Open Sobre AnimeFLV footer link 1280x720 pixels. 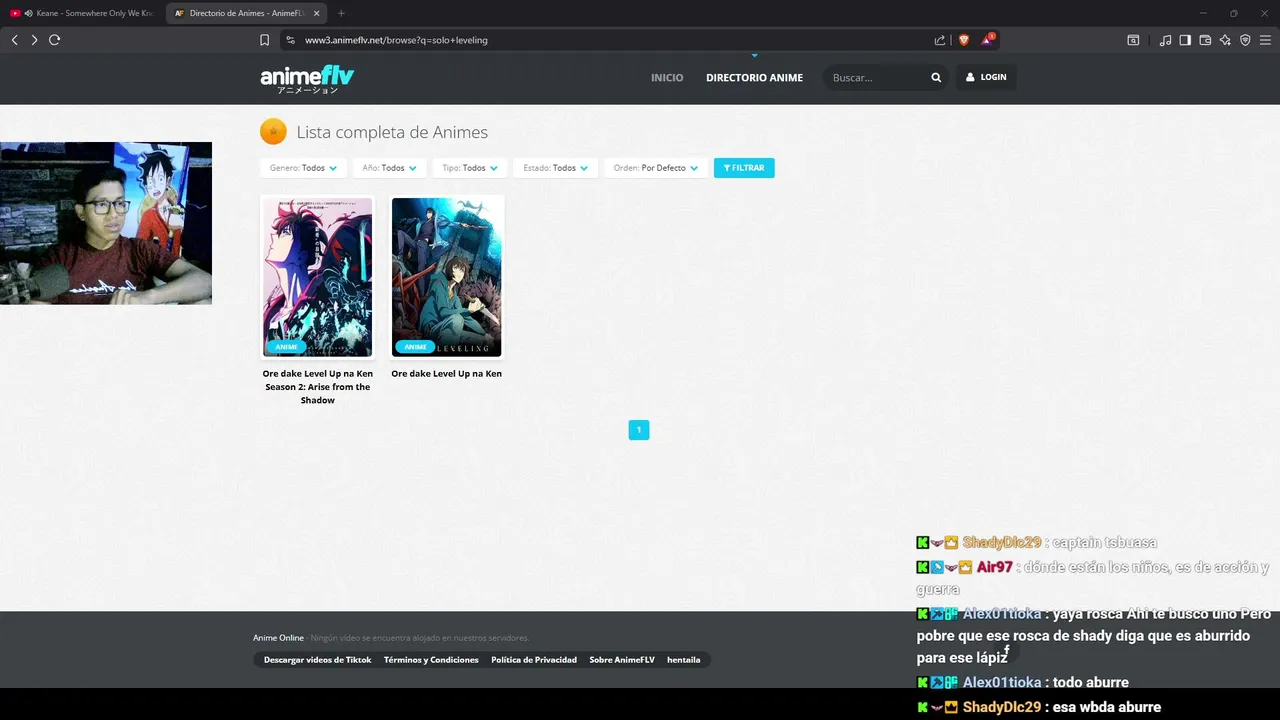click(622, 660)
